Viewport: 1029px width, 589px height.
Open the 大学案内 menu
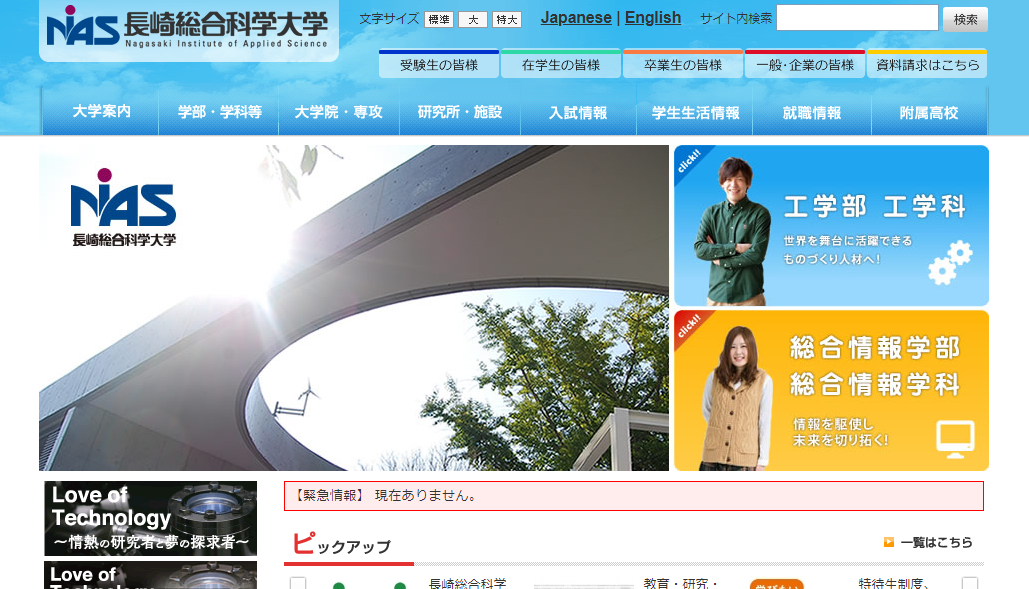tap(101, 112)
